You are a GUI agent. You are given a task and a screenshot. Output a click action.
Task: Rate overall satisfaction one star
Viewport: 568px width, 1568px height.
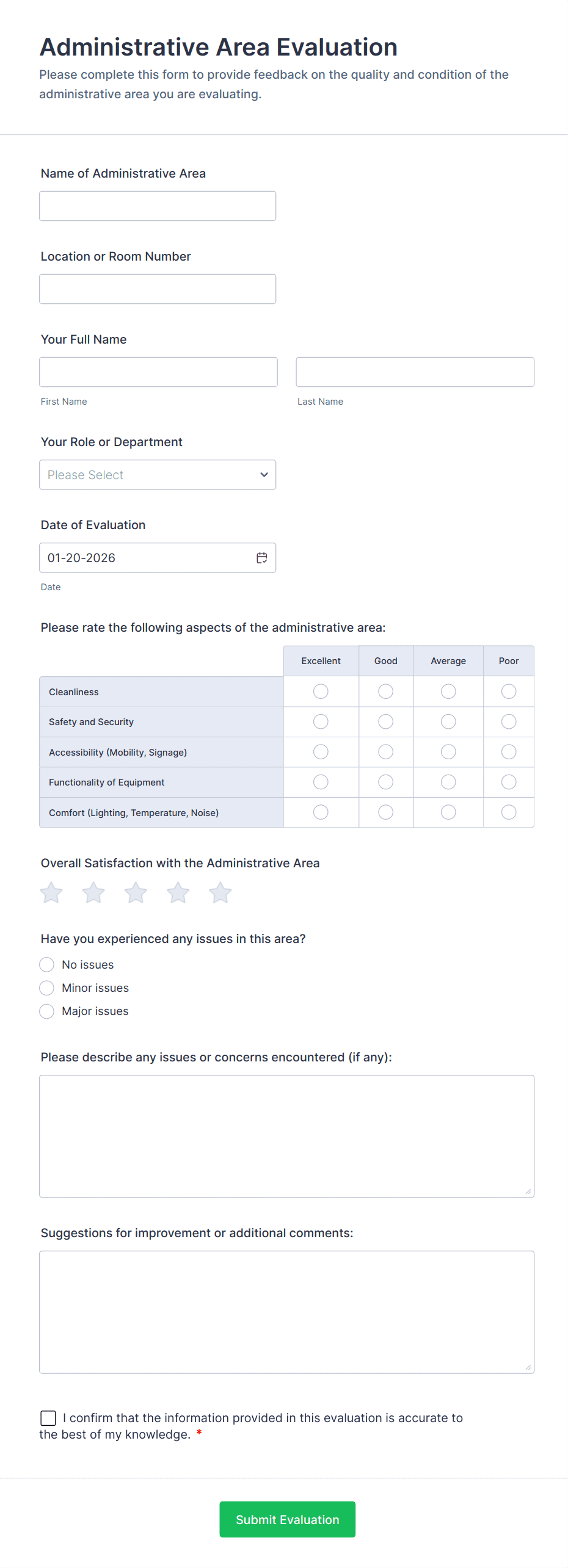coord(51,893)
